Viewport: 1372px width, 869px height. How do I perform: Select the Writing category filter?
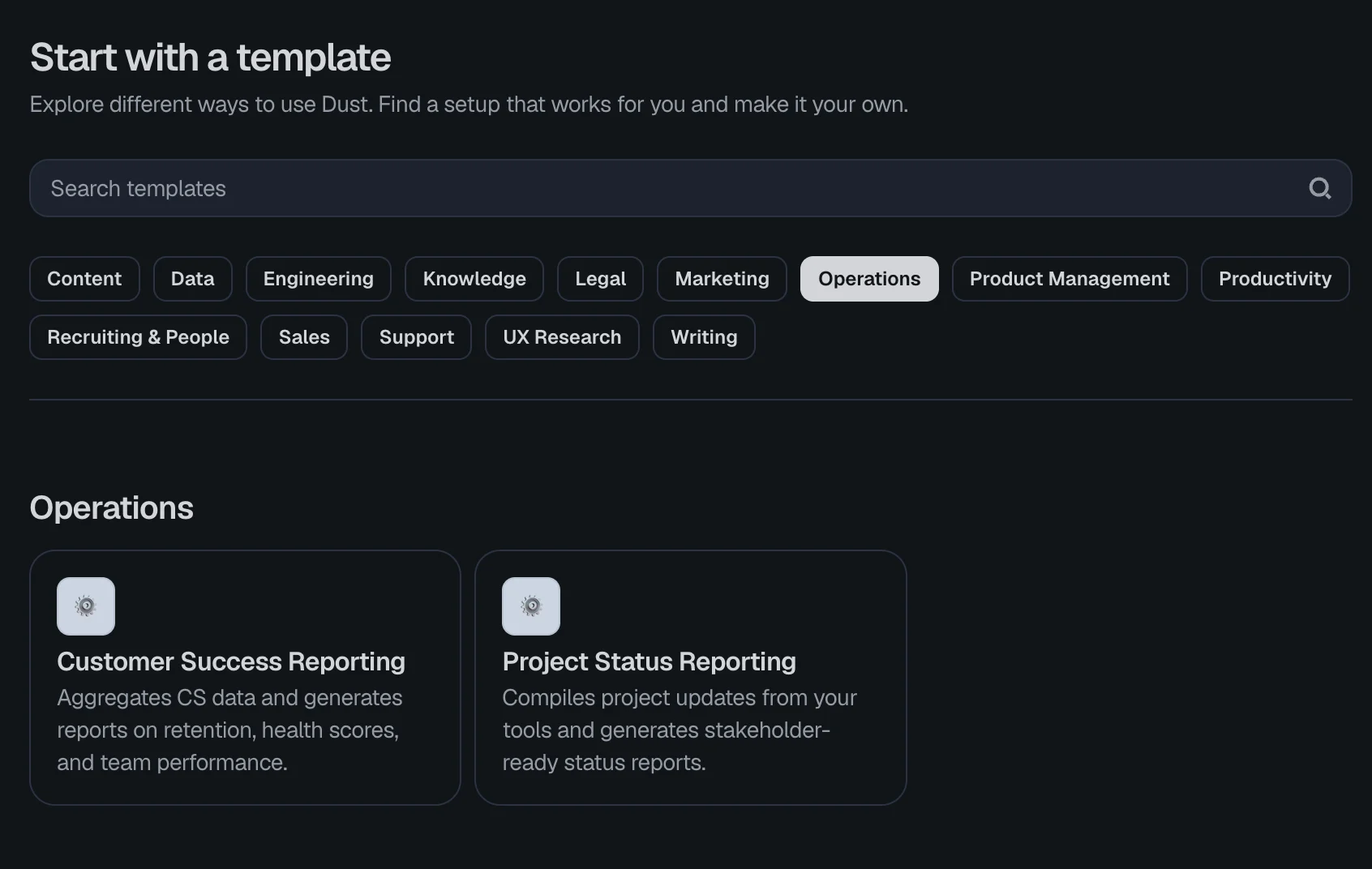(x=703, y=336)
